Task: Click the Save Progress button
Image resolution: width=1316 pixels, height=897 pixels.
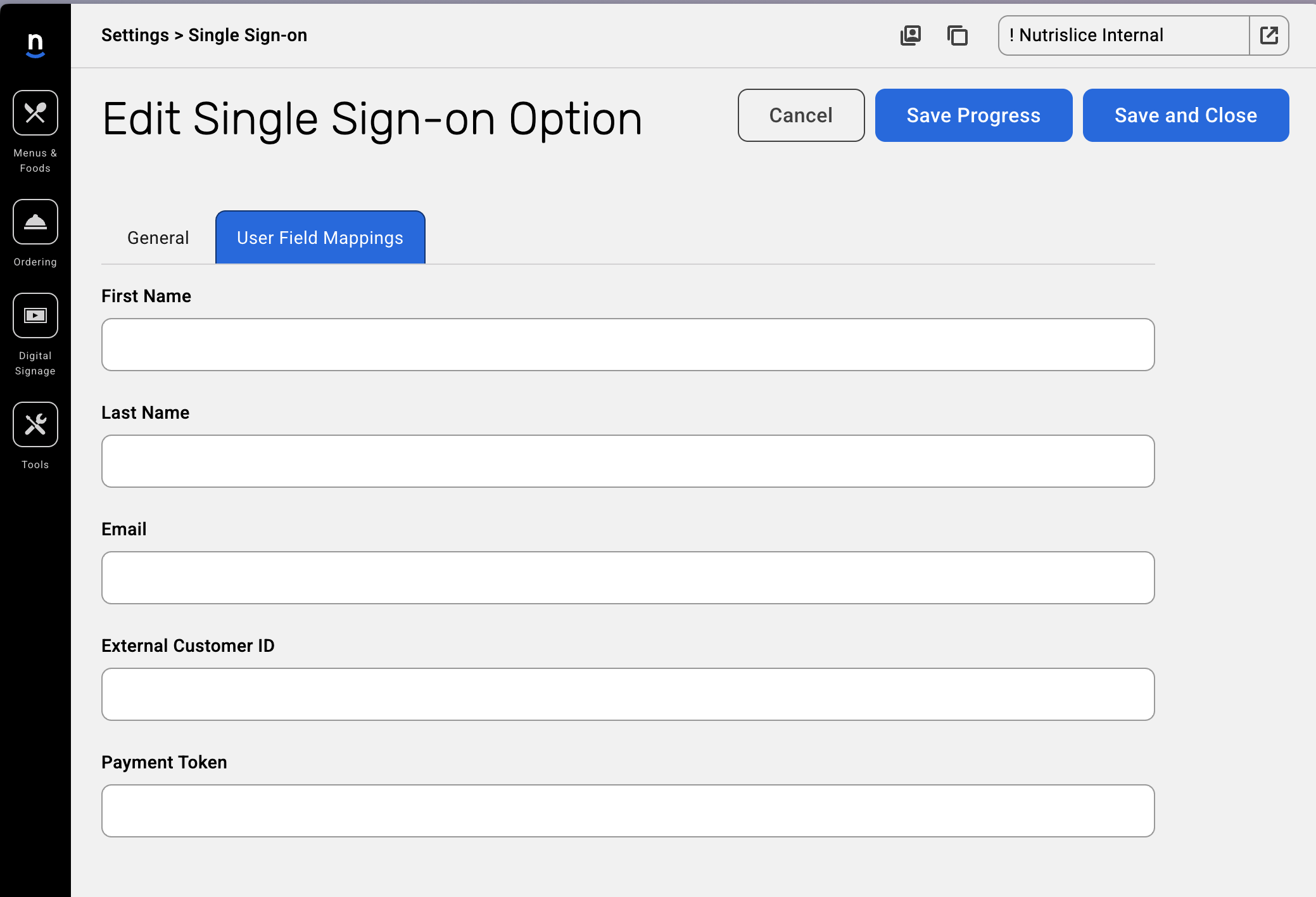Action: point(973,115)
